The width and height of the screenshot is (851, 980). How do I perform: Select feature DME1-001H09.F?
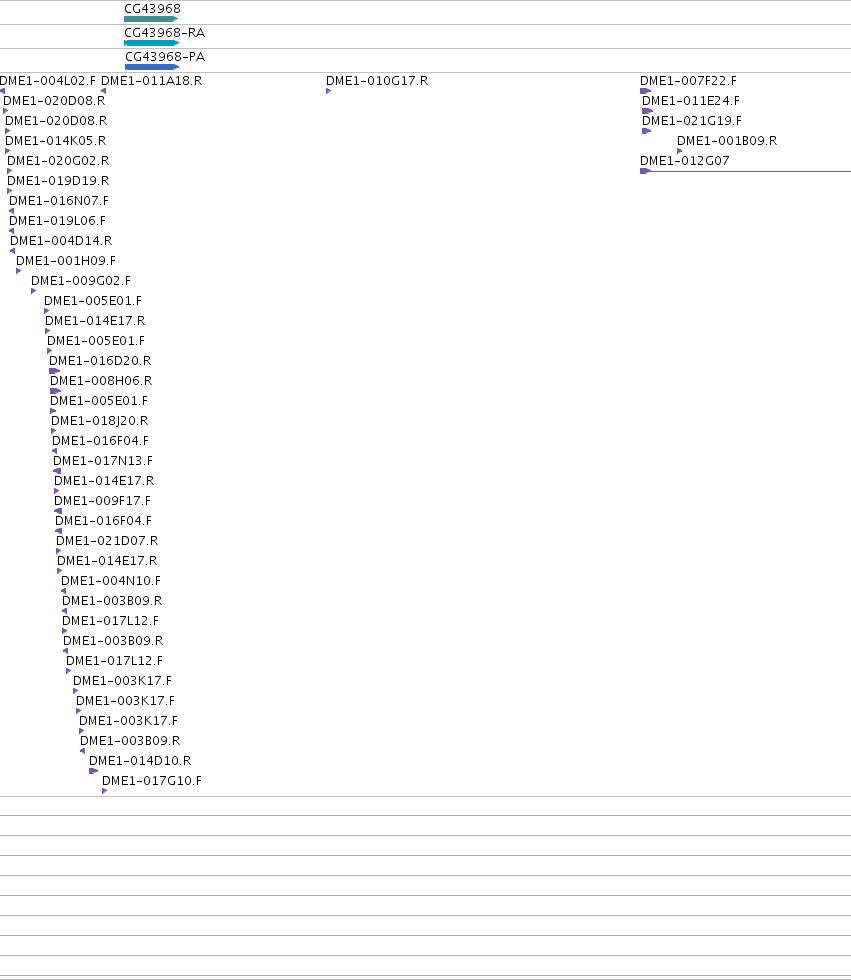(66, 261)
